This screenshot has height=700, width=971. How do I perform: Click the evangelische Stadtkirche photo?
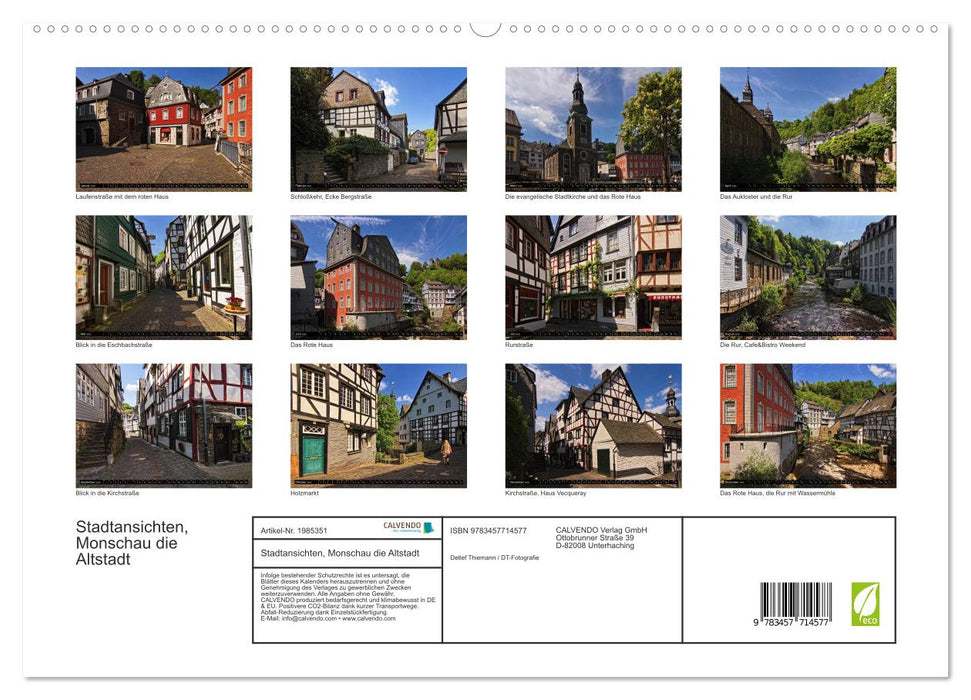coord(593,127)
